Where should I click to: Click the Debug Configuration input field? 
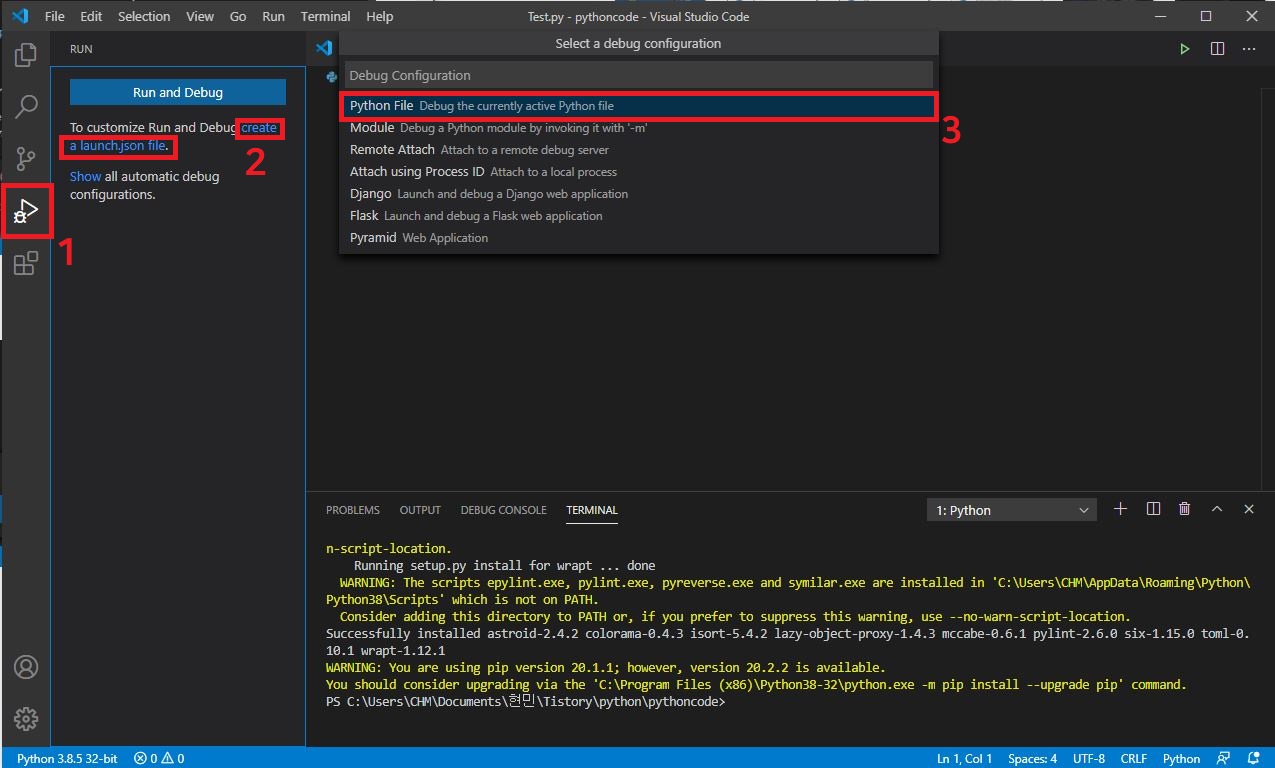[639, 75]
